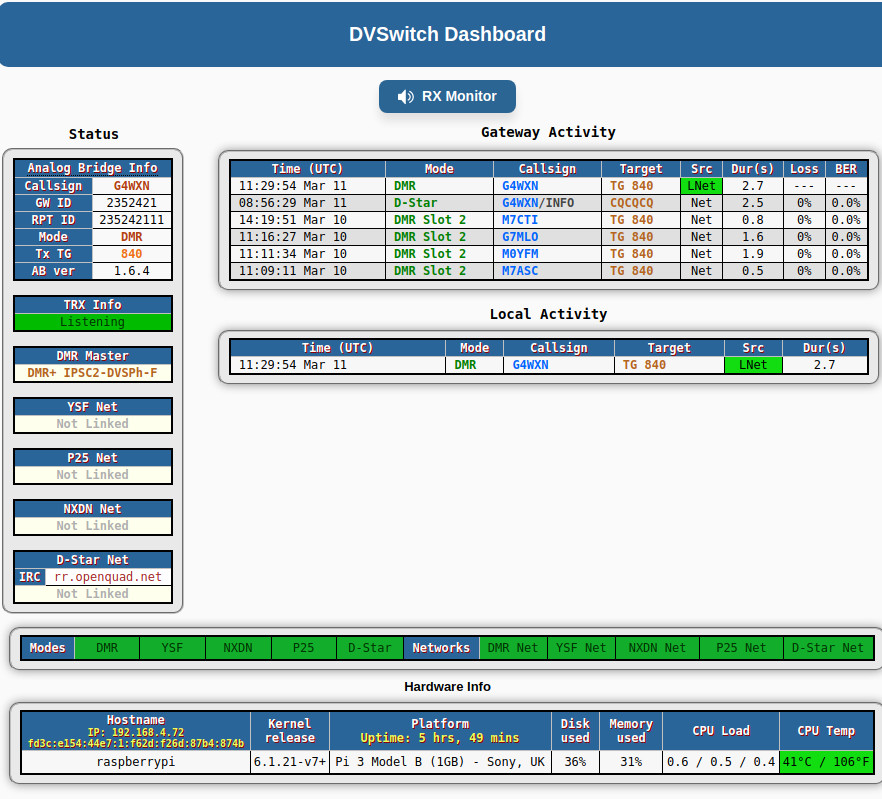The width and height of the screenshot is (882, 799).
Task: Select the D-Star mode button
Action: [x=369, y=647]
